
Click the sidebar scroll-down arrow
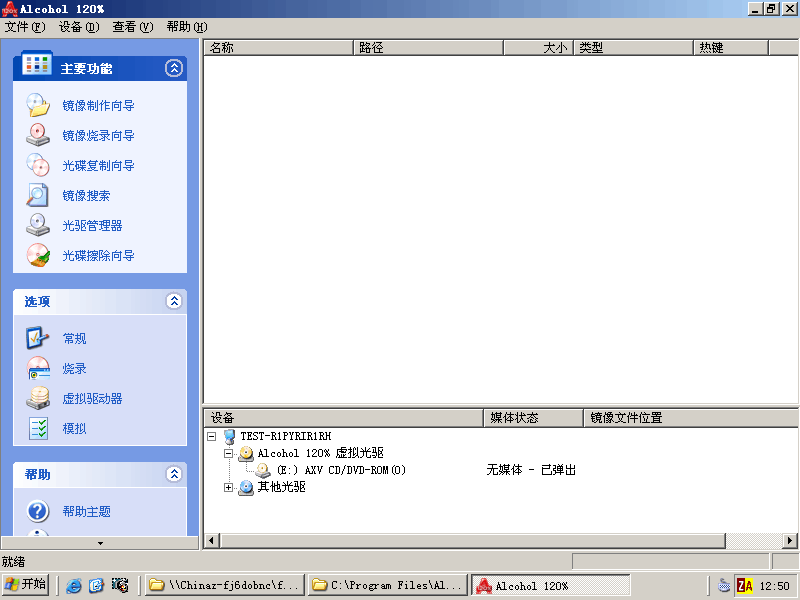(x=100, y=543)
